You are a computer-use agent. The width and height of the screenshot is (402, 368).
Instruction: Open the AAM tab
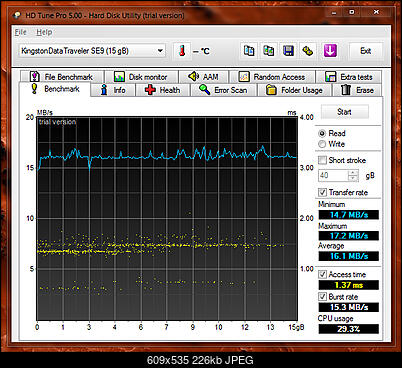click(x=204, y=77)
